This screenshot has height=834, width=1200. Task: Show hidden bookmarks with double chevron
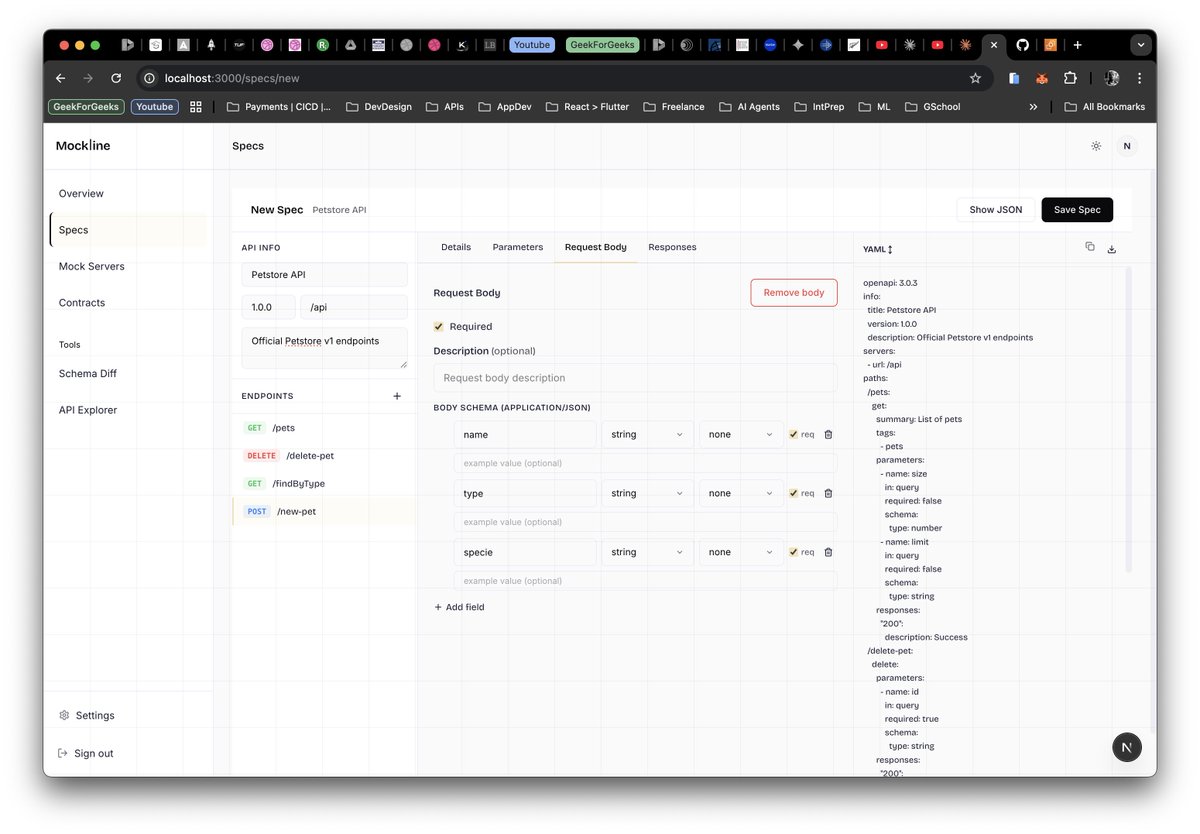1033,107
